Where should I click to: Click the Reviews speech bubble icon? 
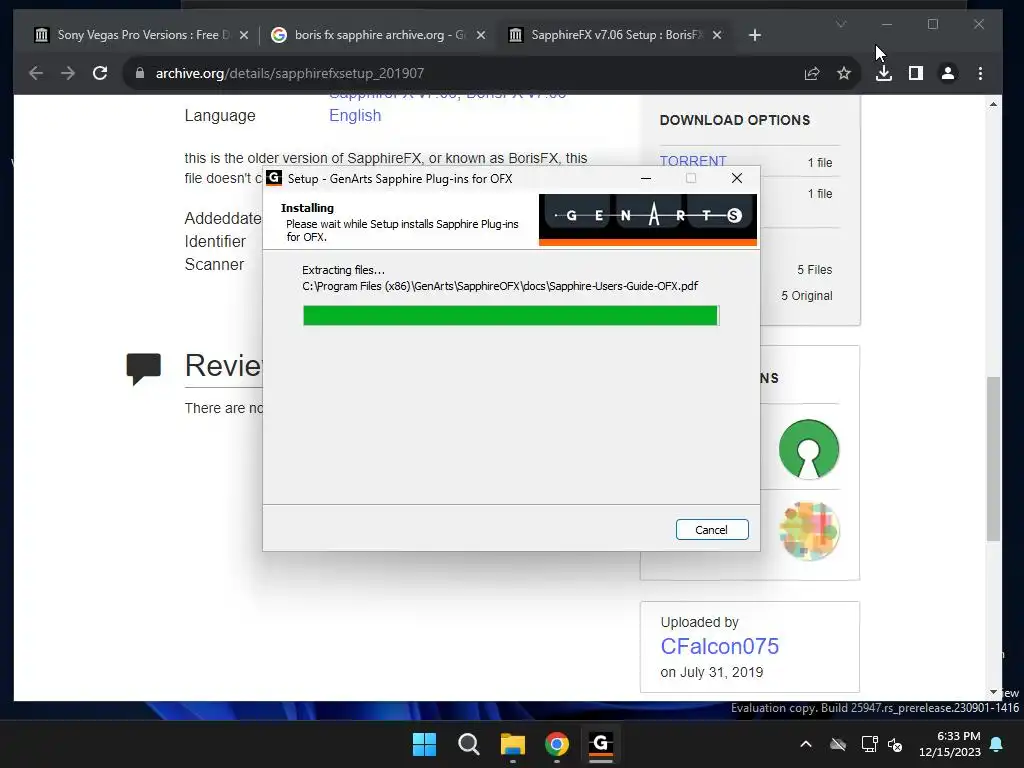[144, 368]
